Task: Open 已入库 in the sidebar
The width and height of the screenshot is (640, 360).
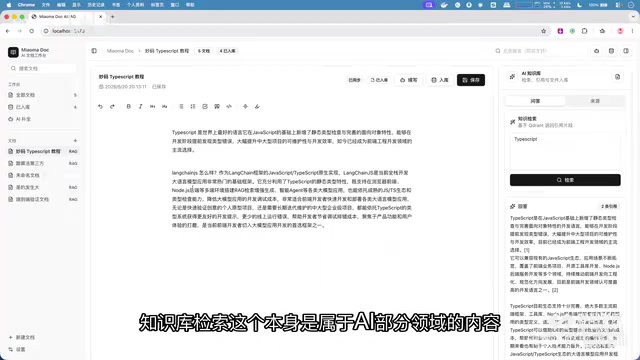Action: point(42,107)
